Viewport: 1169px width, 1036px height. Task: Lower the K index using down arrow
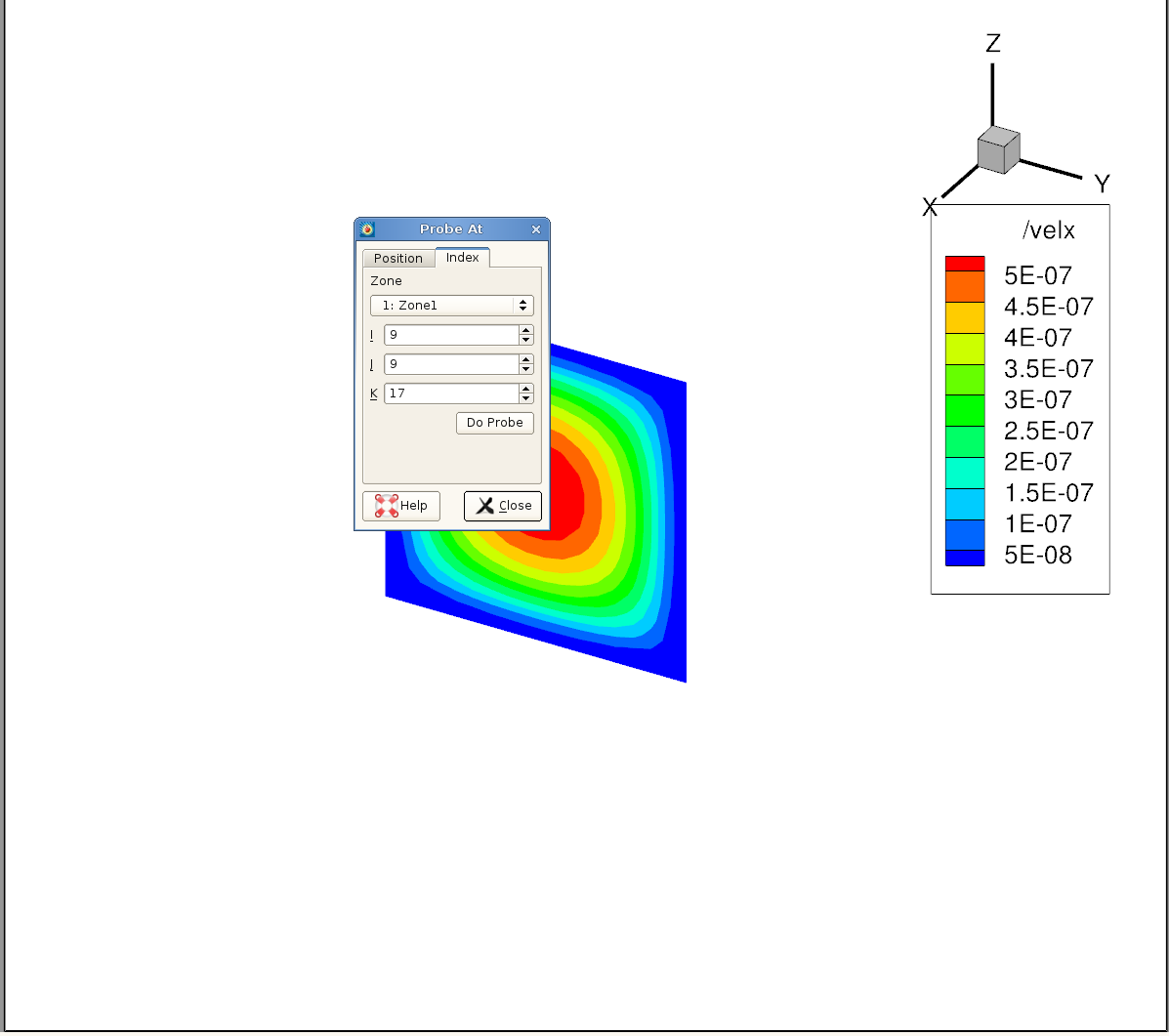pyautogui.click(x=526, y=398)
